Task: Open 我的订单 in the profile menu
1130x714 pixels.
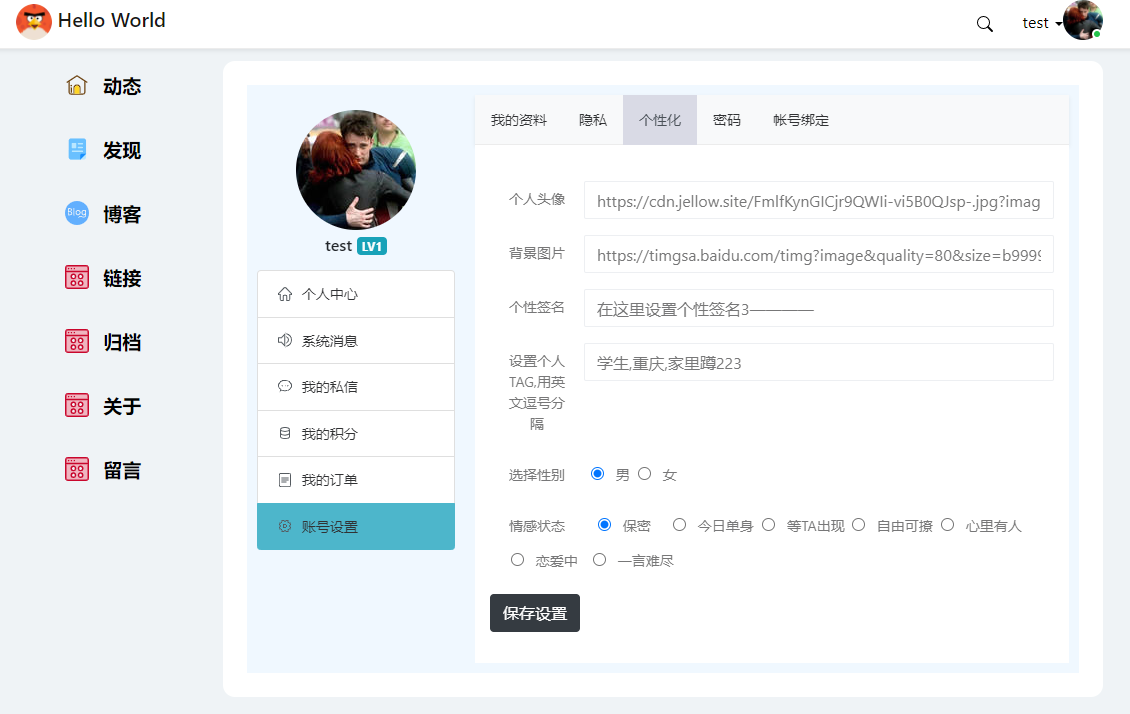Action: tap(356, 480)
